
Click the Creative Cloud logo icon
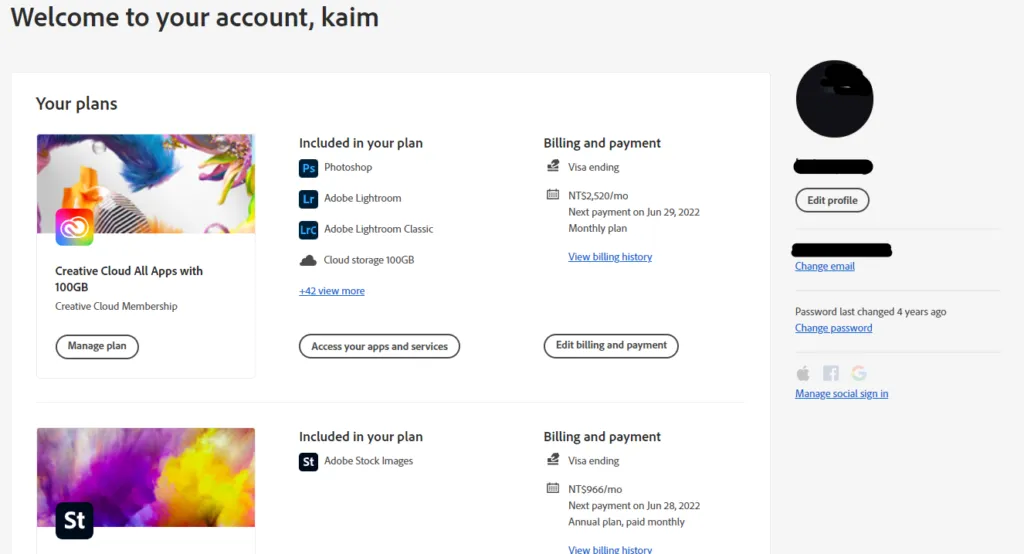(x=74, y=227)
